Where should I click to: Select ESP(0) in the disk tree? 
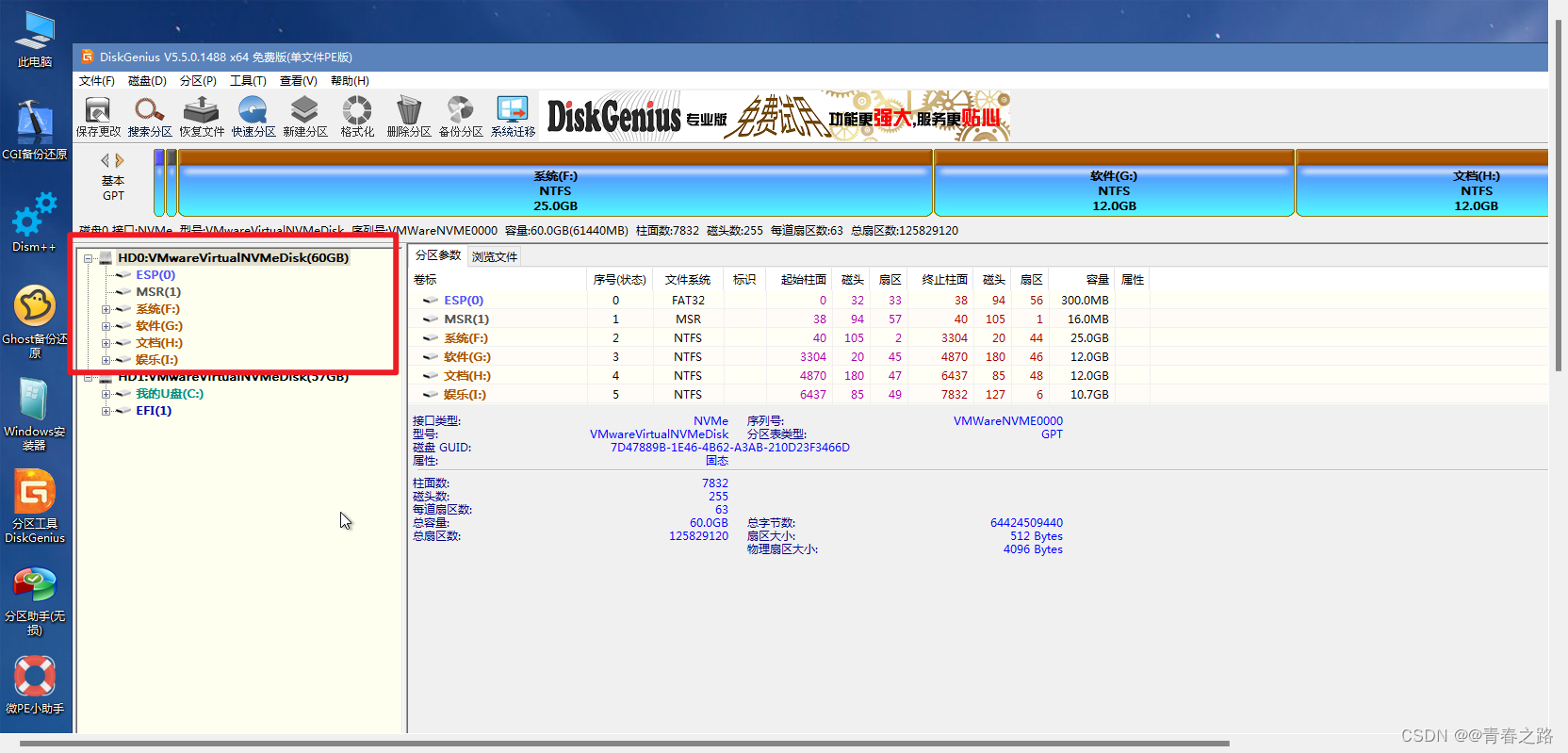[x=155, y=275]
